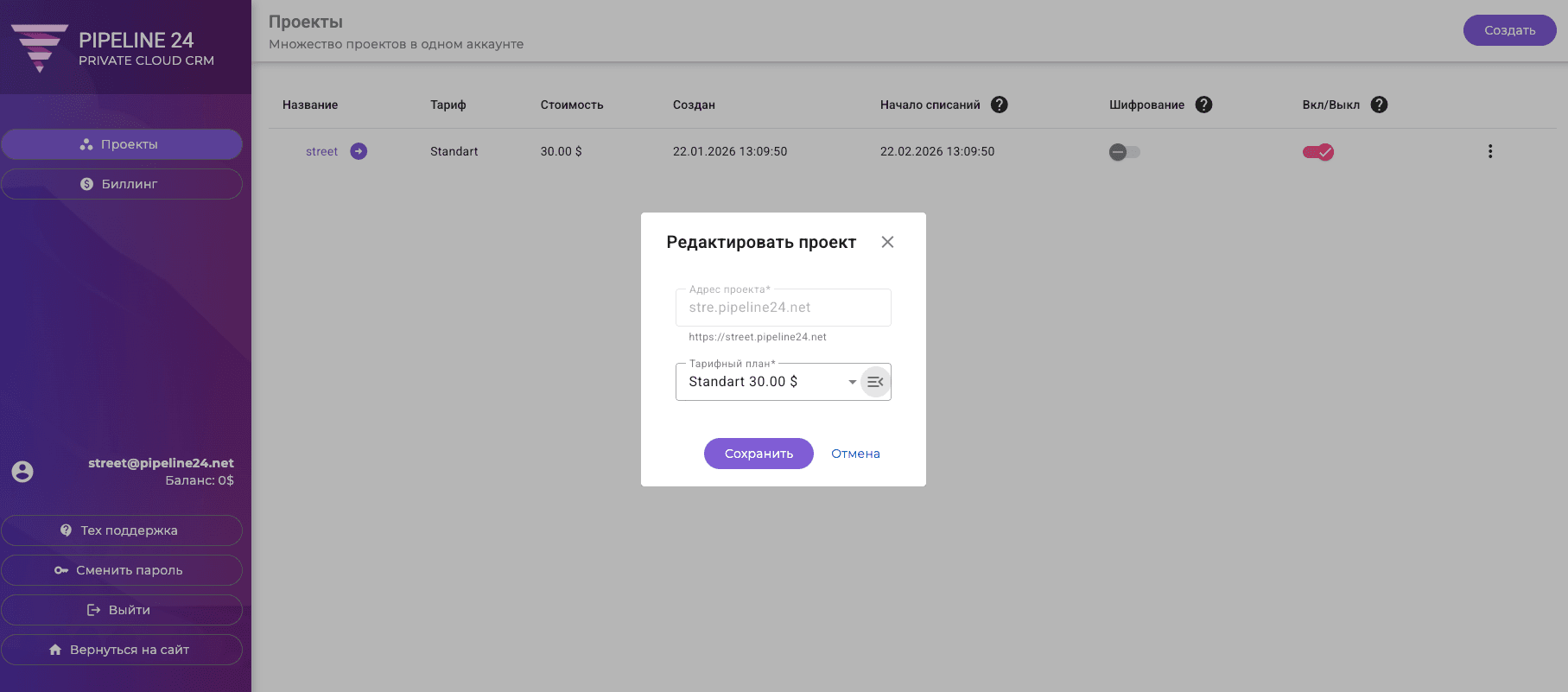Toggle Вкл/Выкл switch for street project
The image size is (1568, 692).
1318,152
